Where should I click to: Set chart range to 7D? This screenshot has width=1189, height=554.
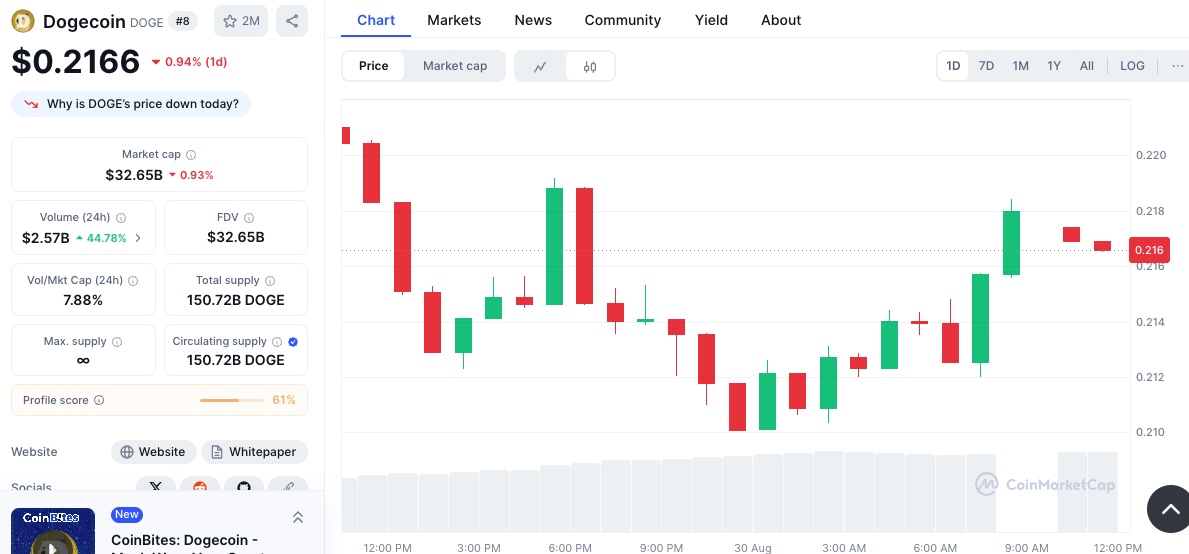pos(986,66)
